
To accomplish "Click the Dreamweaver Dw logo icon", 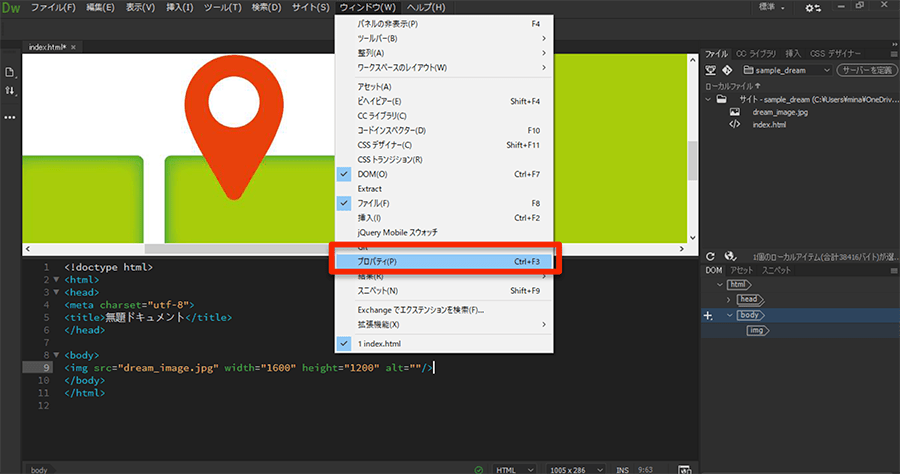I will pyautogui.click(x=11, y=7).
